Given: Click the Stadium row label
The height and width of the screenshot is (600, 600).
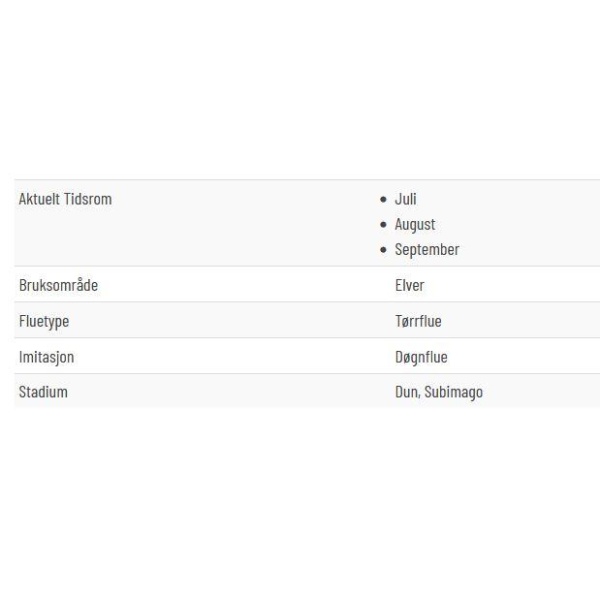Looking at the screenshot, I should (x=43, y=392).
